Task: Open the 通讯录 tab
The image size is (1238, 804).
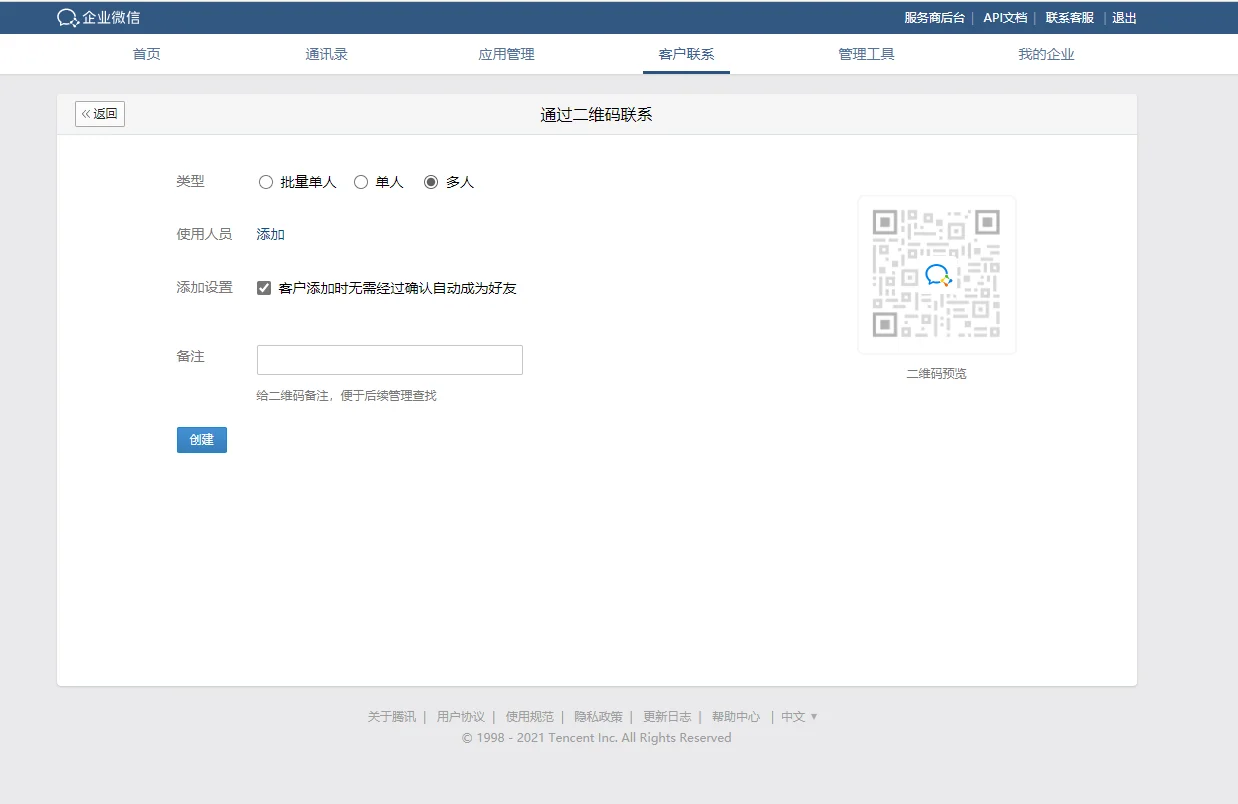Action: click(327, 54)
